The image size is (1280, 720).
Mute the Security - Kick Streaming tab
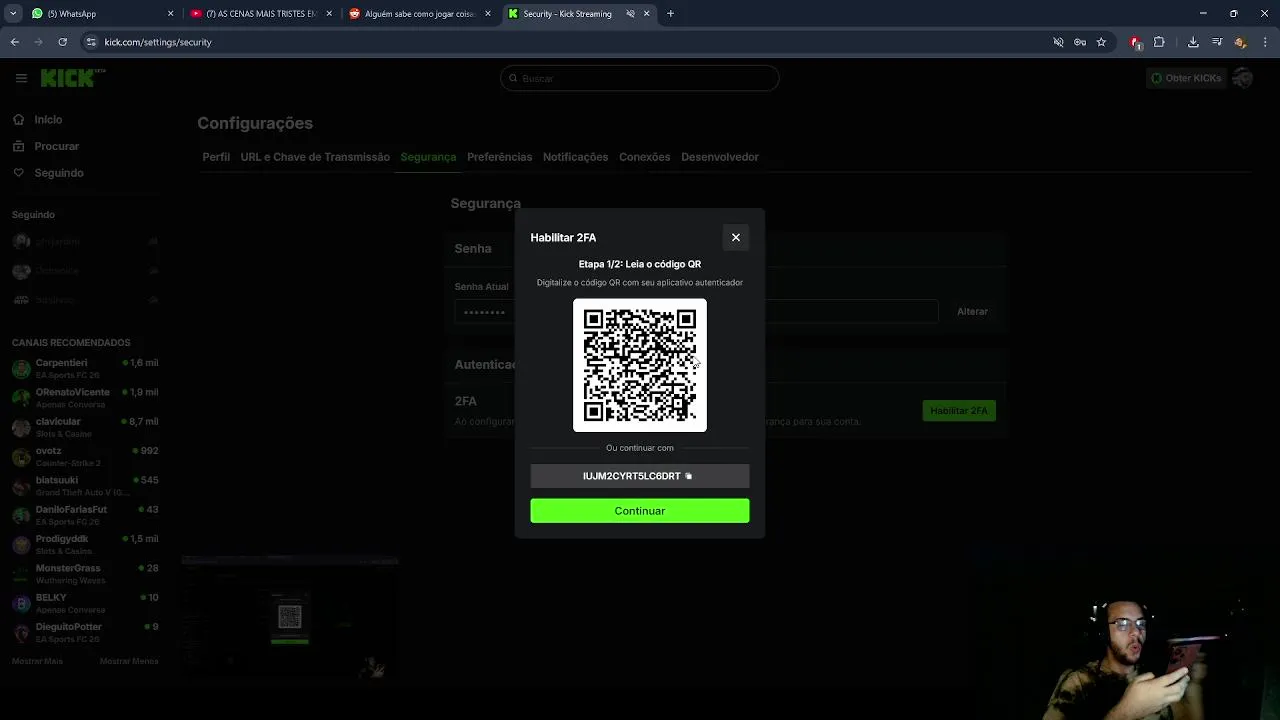tap(630, 14)
